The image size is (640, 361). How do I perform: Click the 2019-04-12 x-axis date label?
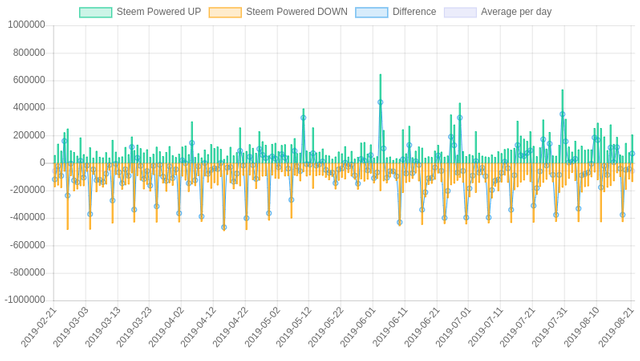pos(198,328)
